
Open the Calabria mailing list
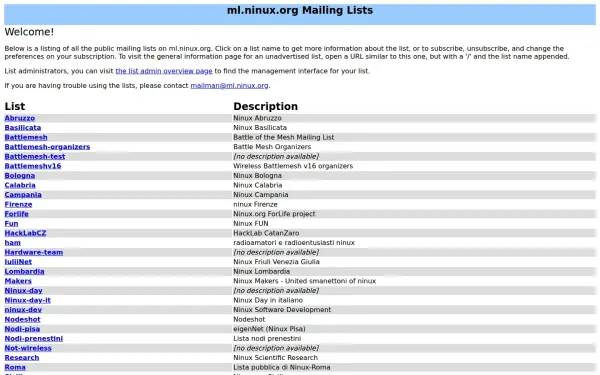[x=20, y=185]
